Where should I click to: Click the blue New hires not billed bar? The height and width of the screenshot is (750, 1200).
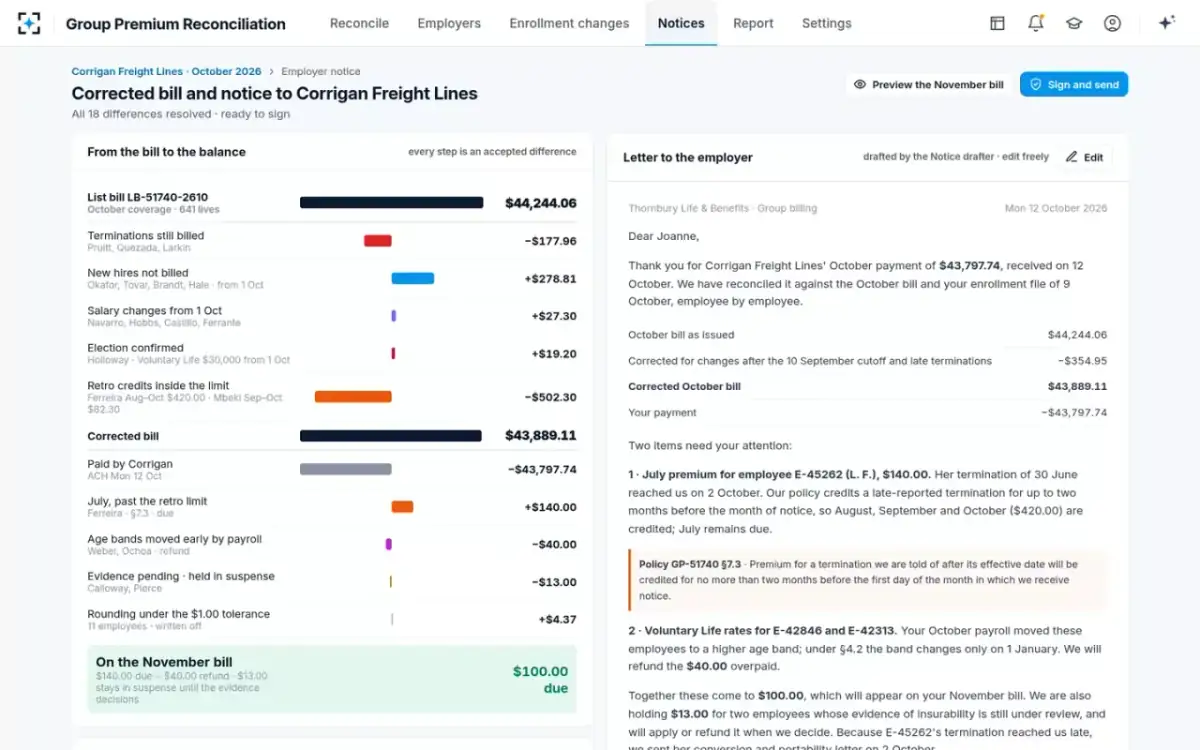413,278
